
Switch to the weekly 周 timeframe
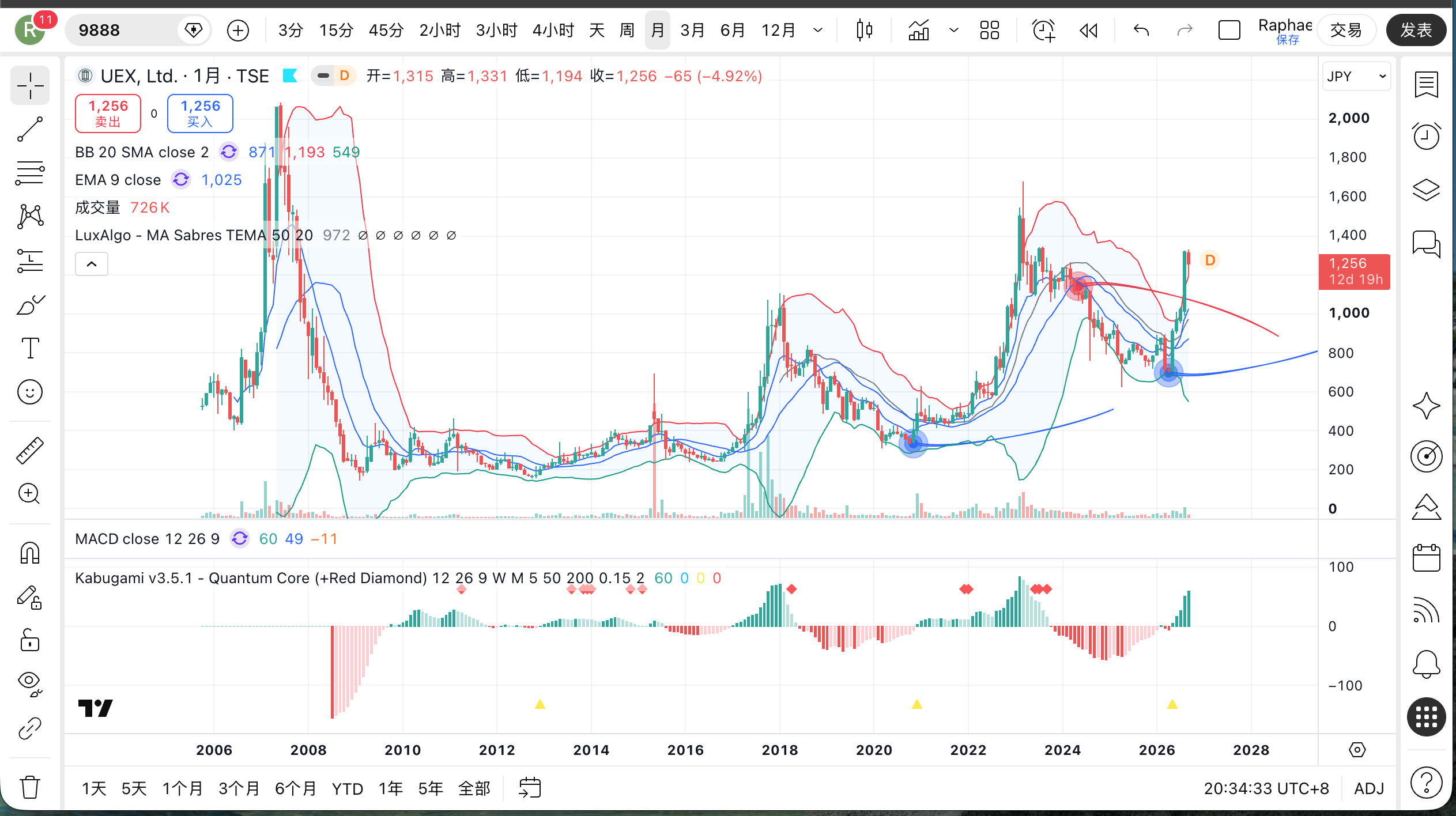tap(627, 30)
